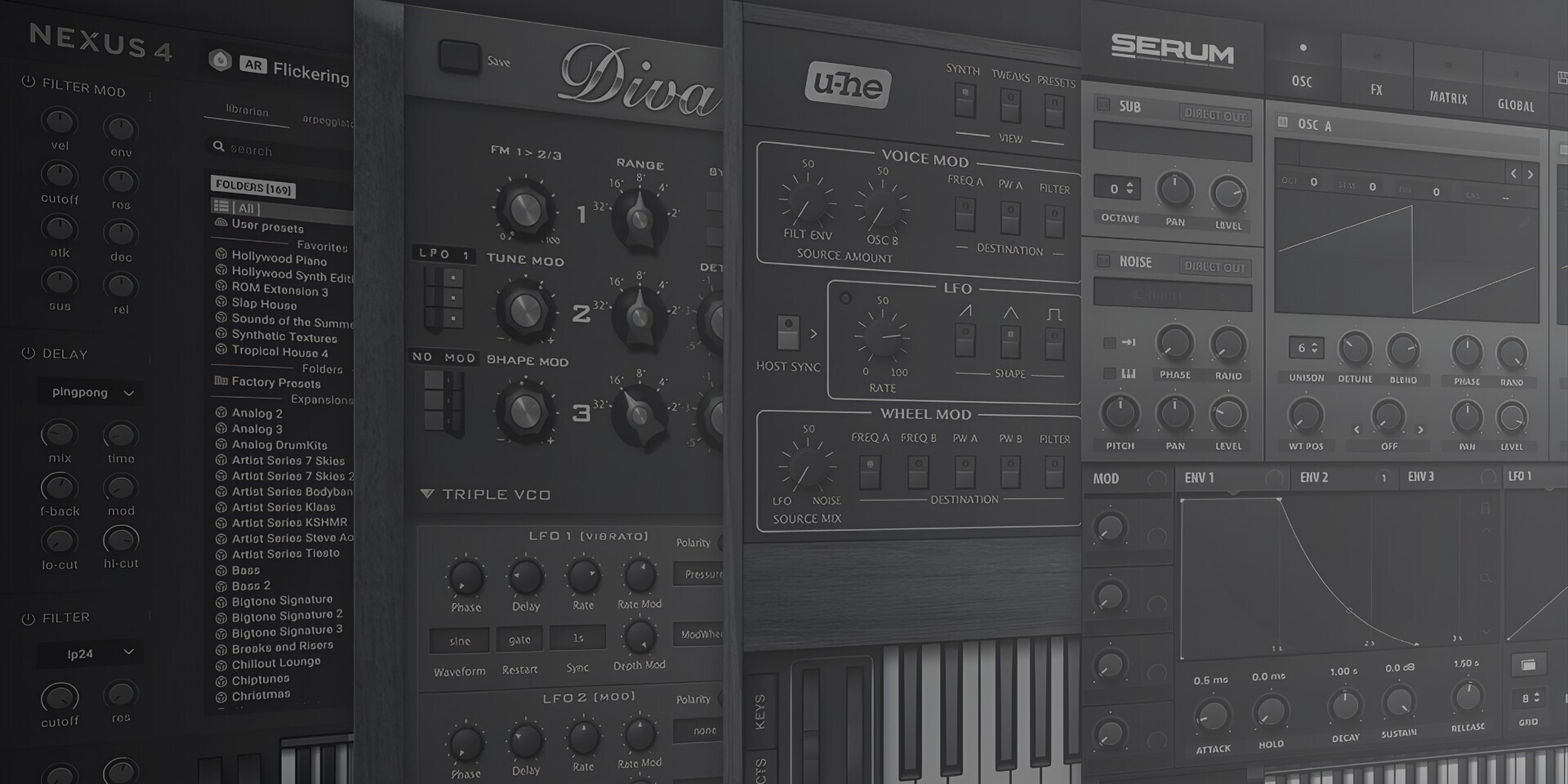Click the right arrow beside the OFF warp knob

pos(1420,430)
